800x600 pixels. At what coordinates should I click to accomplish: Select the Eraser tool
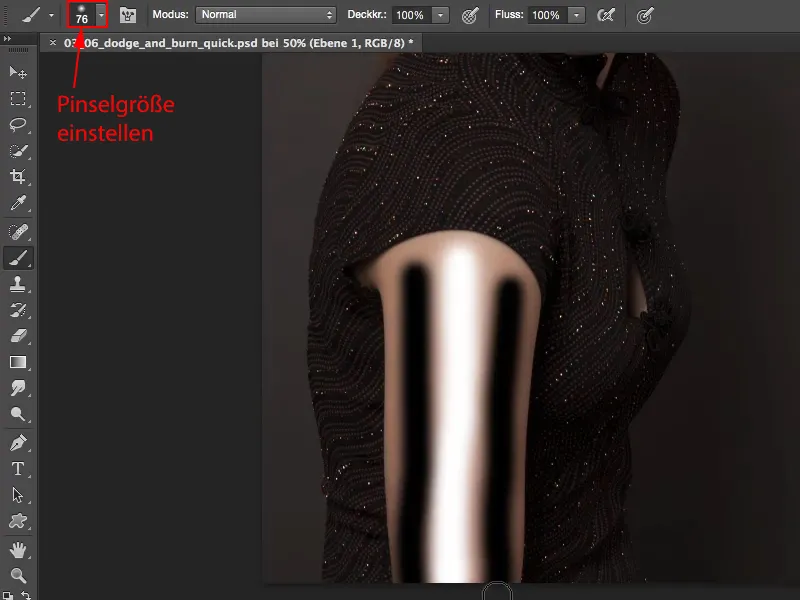[x=18, y=336]
